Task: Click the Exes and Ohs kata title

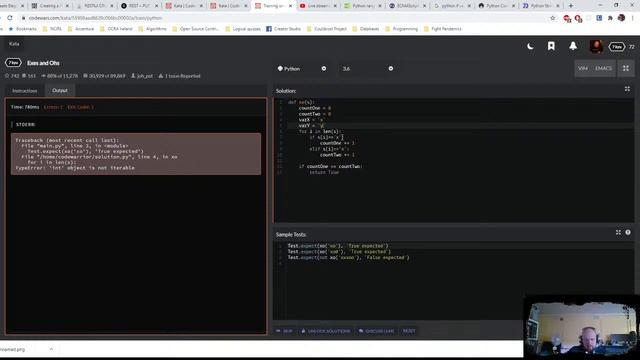Action: pyautogui.click(x=43, y=63)
